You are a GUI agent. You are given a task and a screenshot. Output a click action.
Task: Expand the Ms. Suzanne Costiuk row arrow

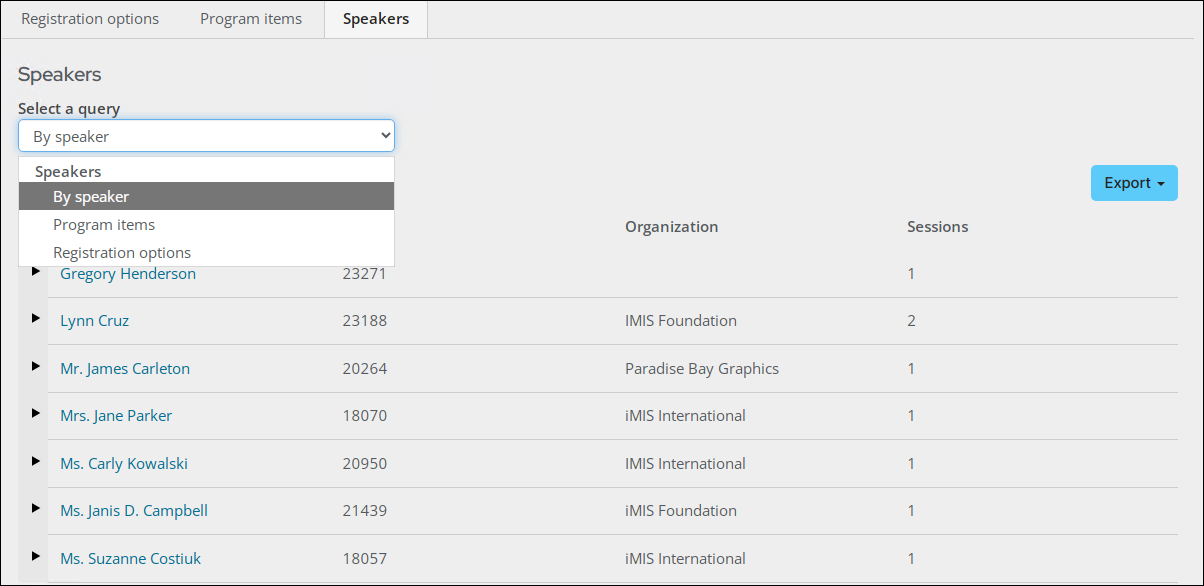tap(36, 556)
